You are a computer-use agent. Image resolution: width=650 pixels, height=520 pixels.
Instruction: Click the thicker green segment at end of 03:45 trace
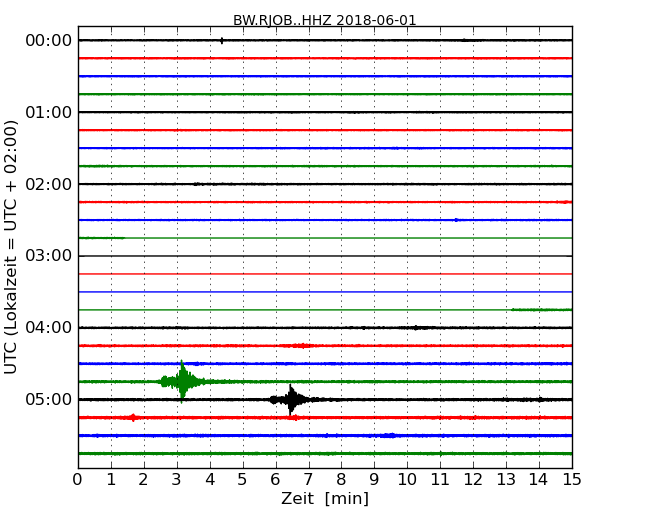pyautogui.click(x=541, y=309)
